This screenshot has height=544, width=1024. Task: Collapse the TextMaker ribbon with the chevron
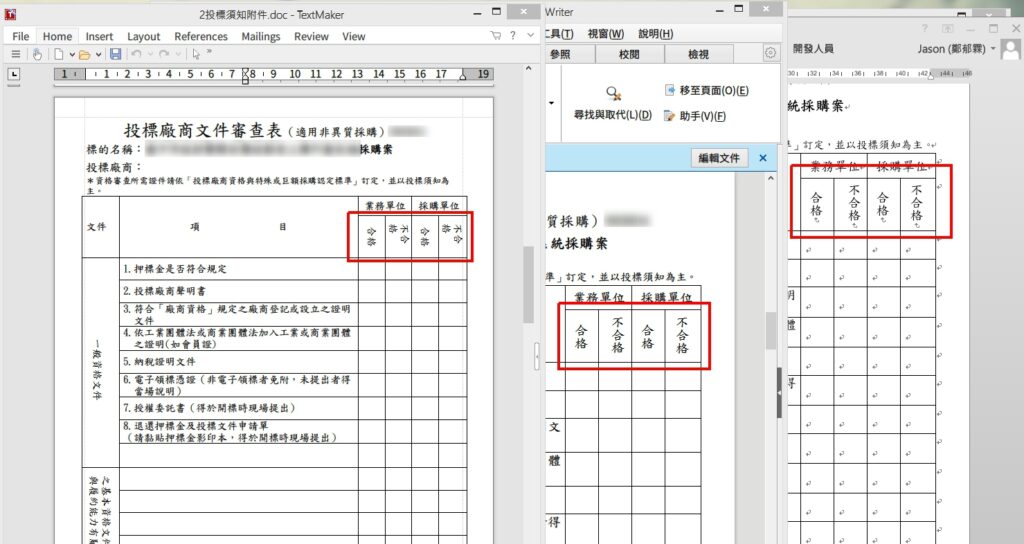click(x=530, y=35)
